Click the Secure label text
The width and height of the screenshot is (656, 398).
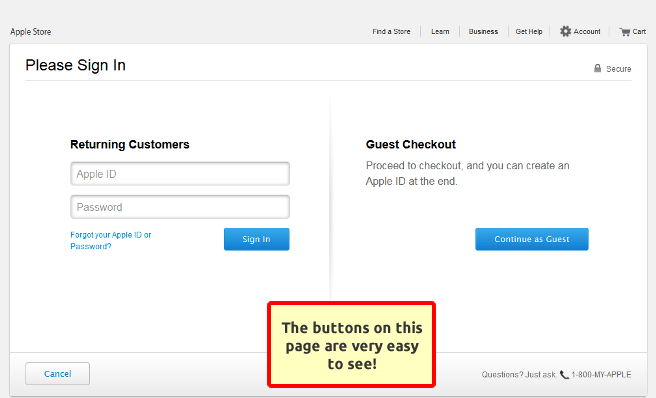[618, 69]
